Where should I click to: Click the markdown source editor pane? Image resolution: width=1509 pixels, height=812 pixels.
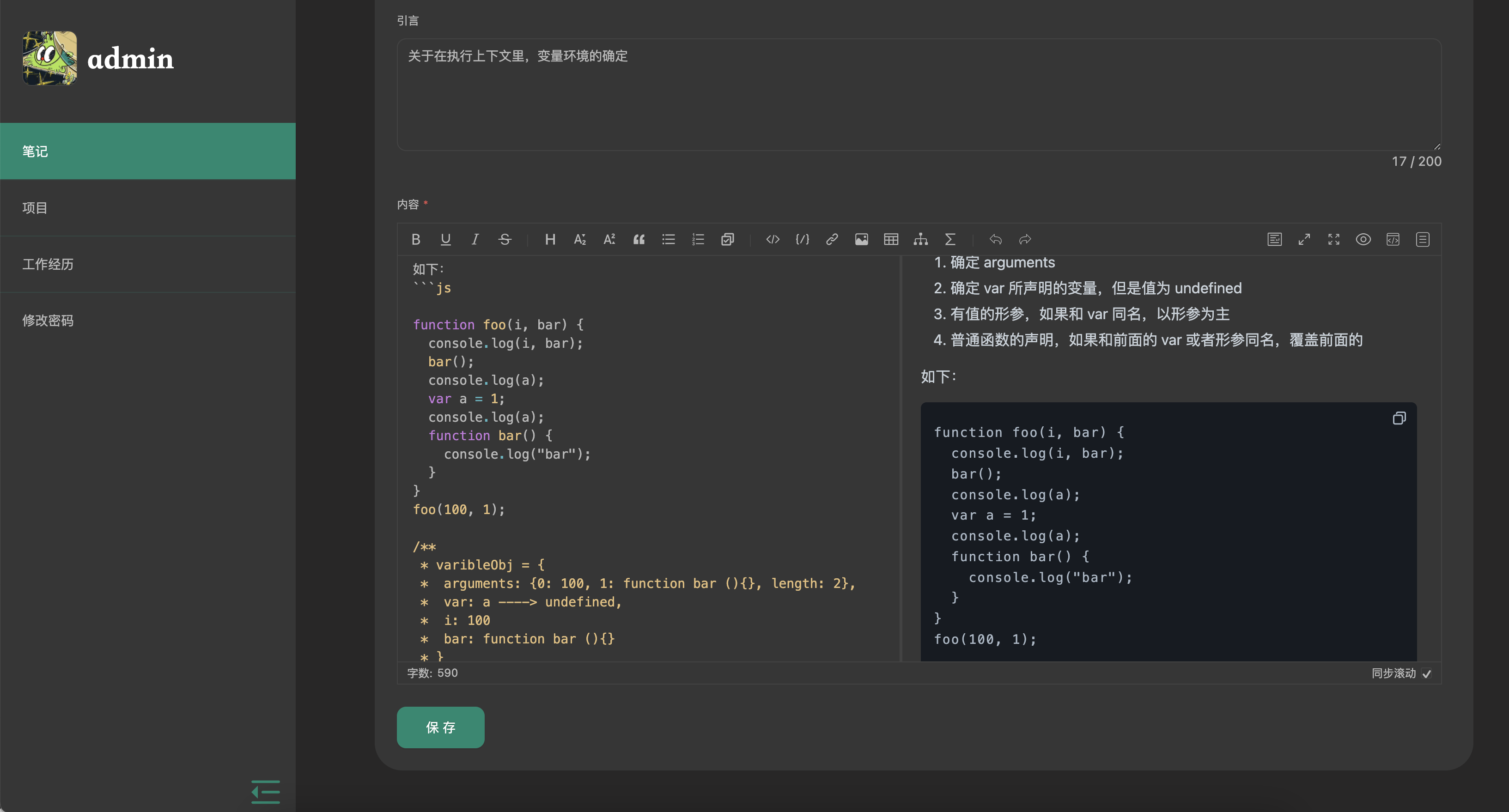[x=649, y=458]
